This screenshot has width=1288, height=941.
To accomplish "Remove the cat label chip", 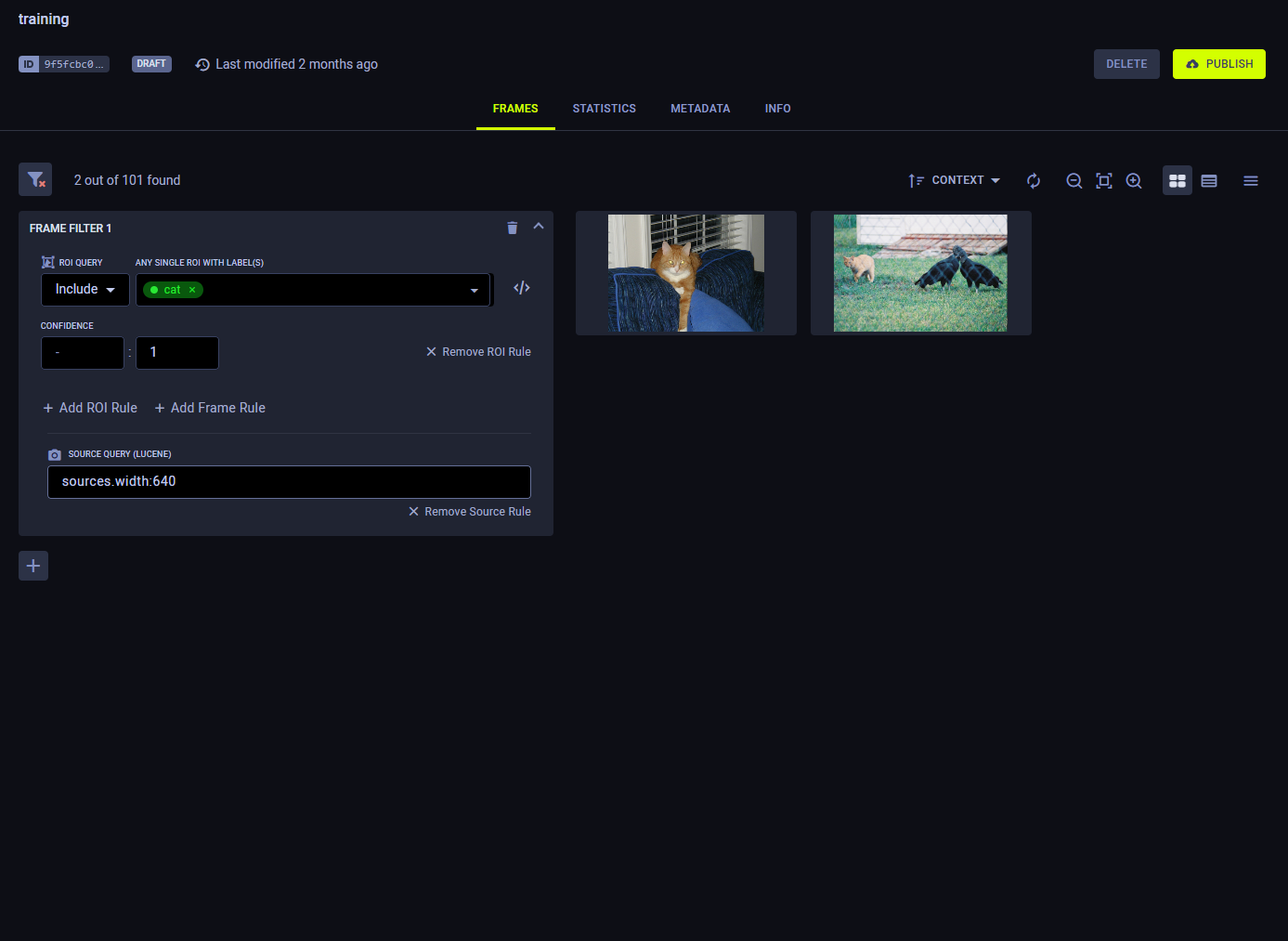I will 192,290.
